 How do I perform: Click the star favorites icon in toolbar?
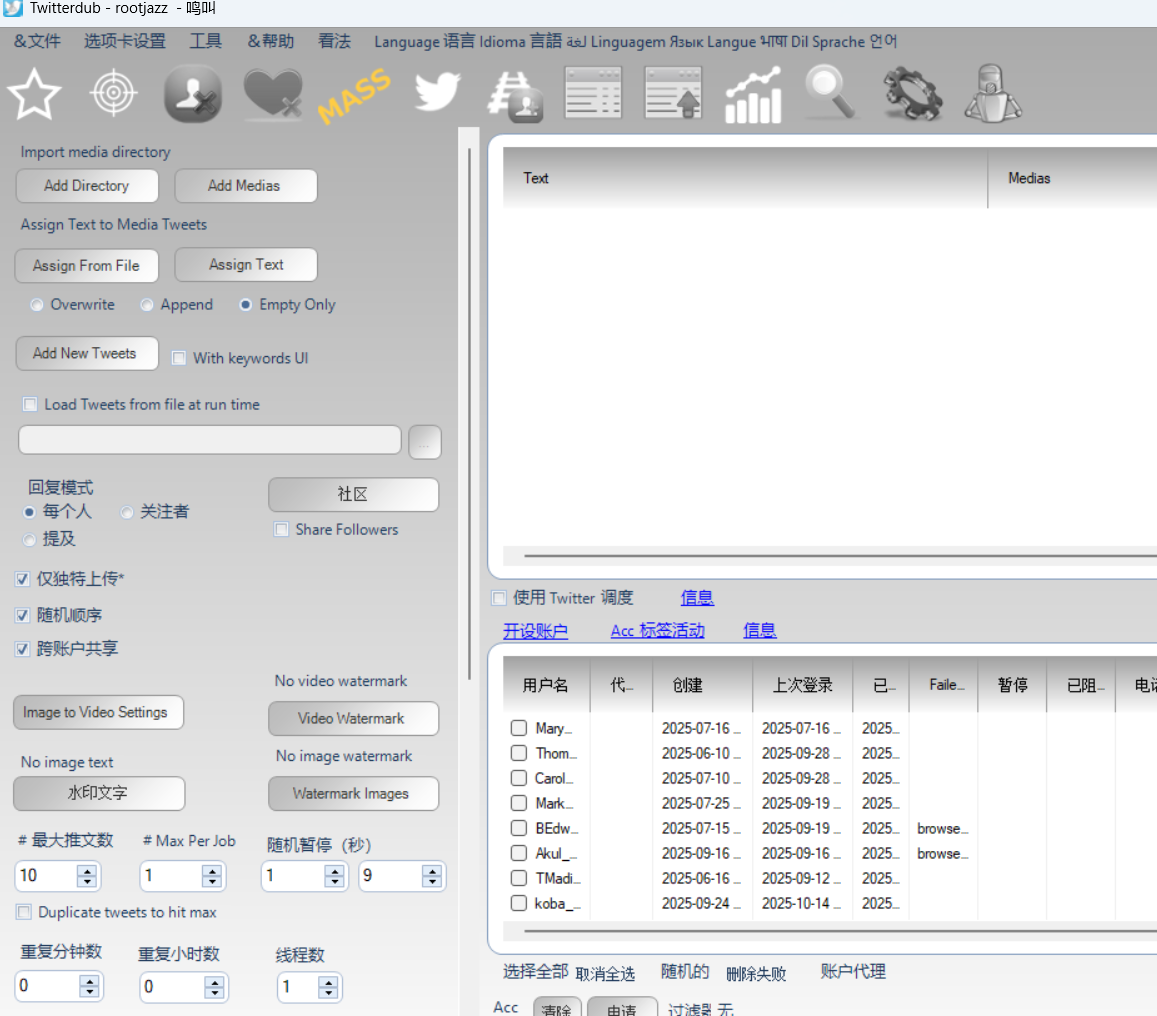[x=35, y=95]
